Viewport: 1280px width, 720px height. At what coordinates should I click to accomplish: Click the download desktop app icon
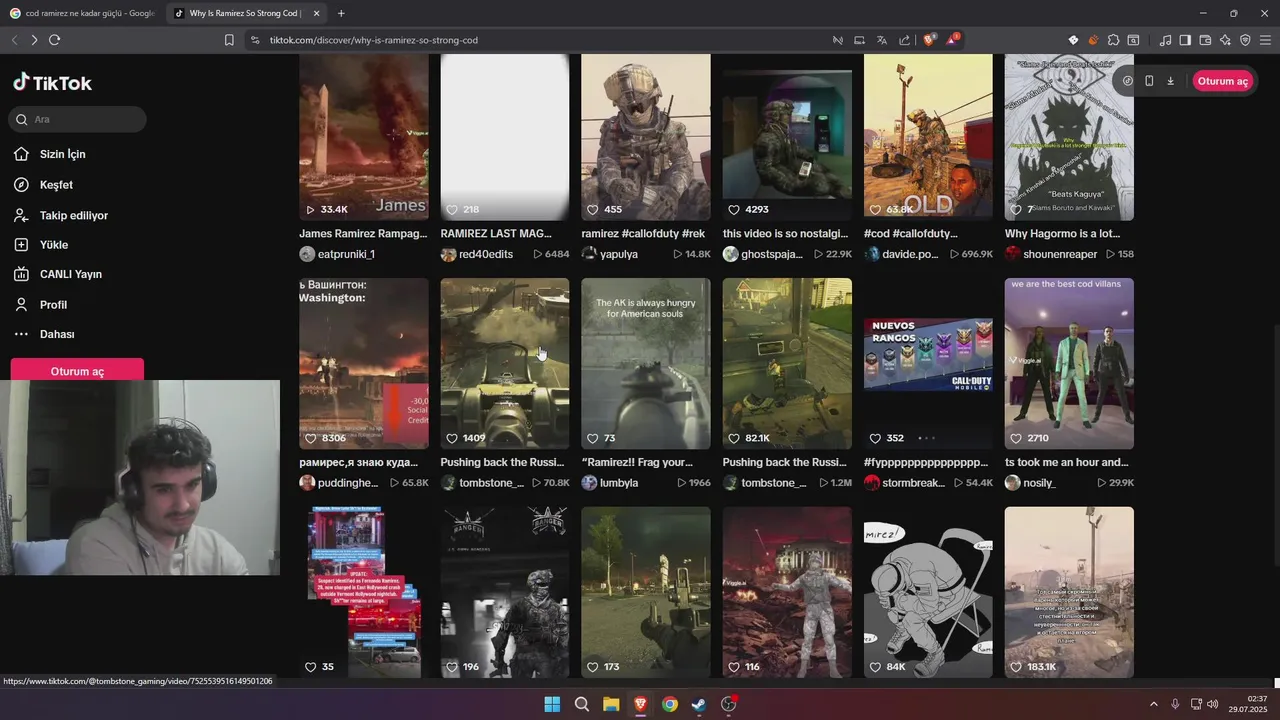point(1170,81)
